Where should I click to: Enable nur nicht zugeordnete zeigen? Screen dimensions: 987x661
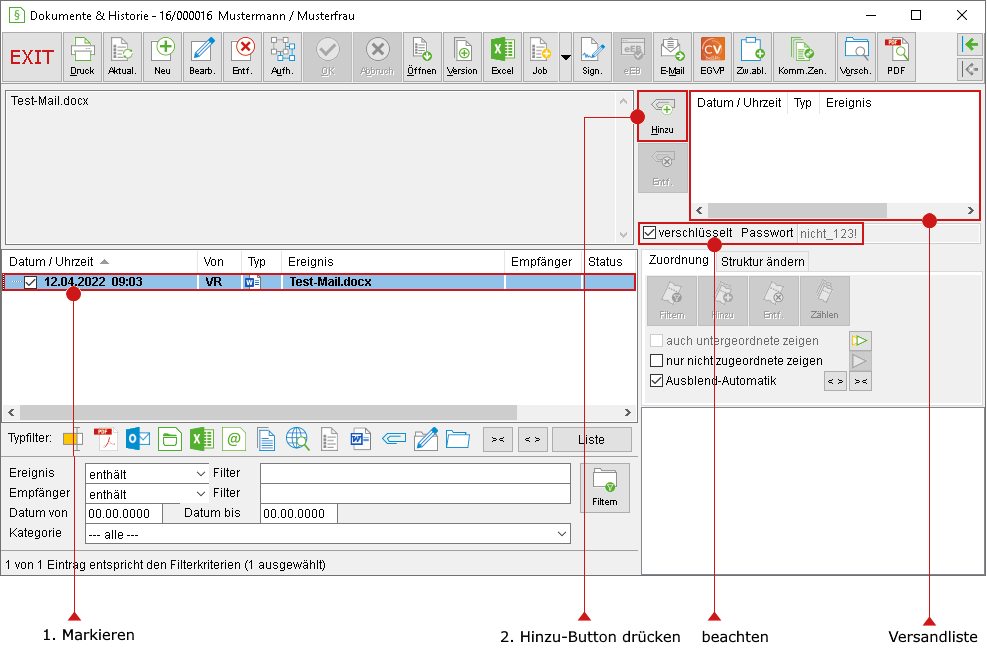[657, 361]
